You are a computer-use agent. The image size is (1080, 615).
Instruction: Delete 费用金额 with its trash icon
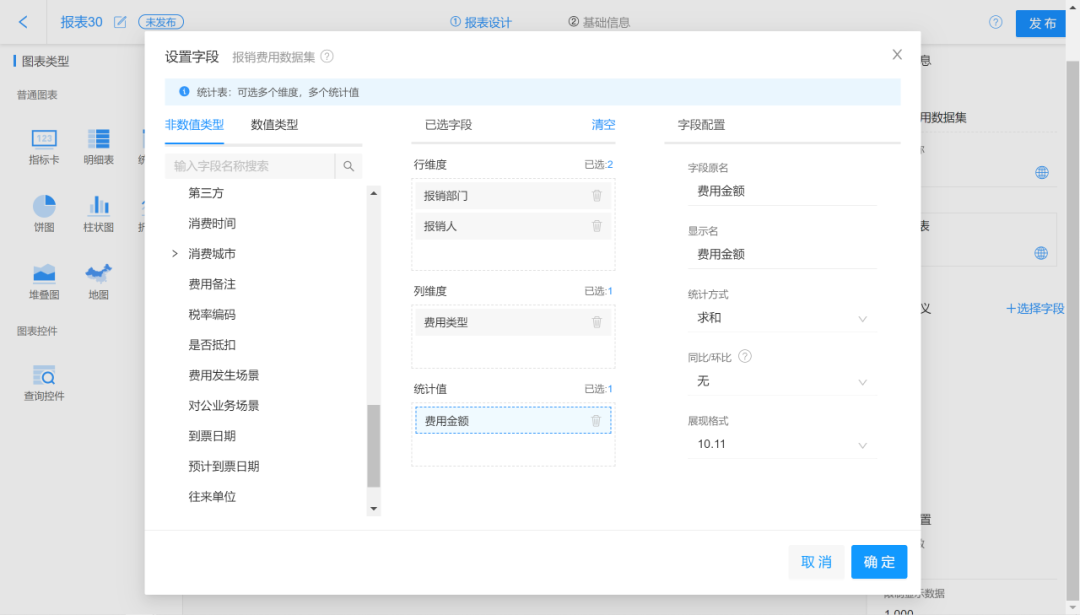[x=596, y=421]
